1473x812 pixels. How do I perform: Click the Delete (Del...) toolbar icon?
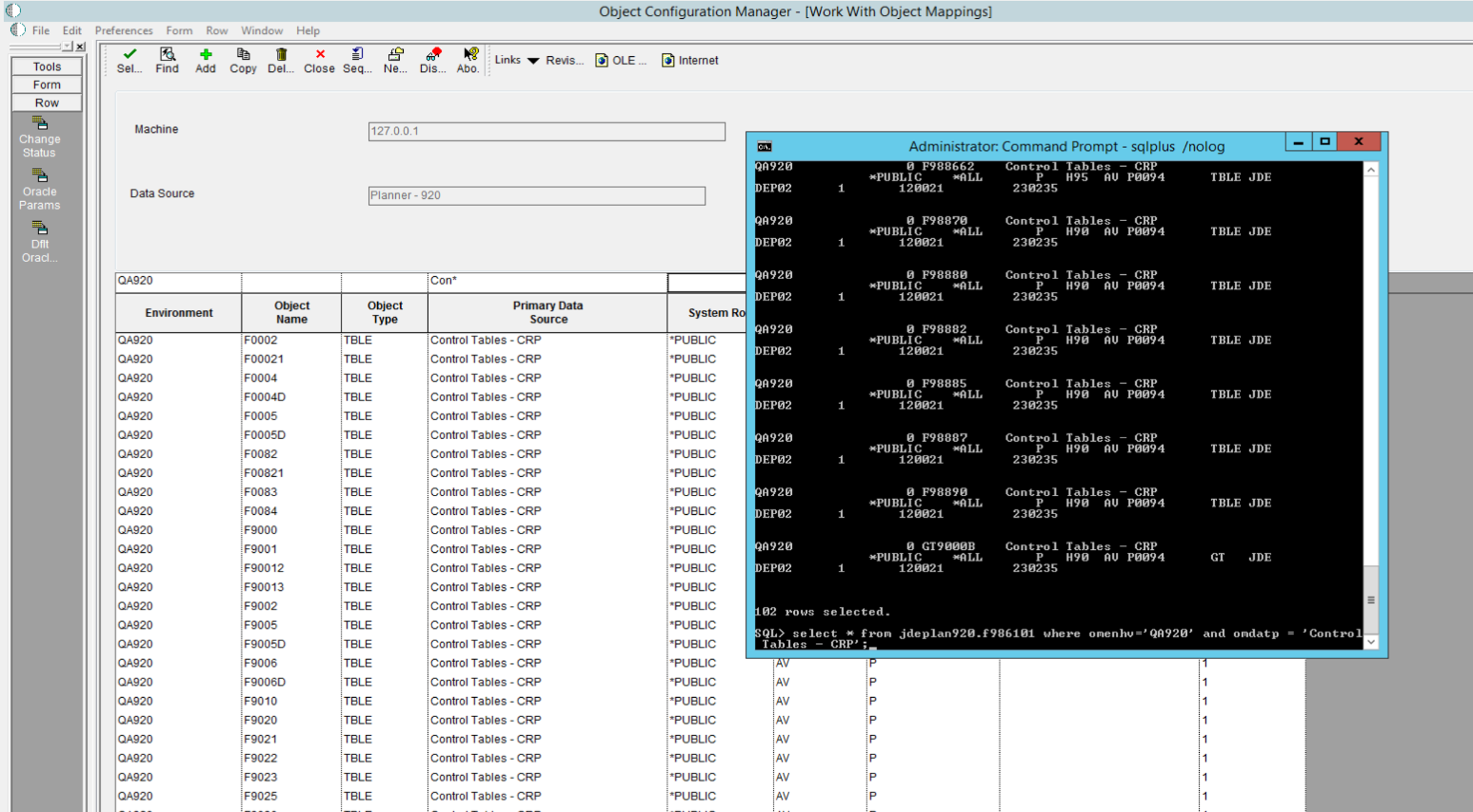click(278, 59)
